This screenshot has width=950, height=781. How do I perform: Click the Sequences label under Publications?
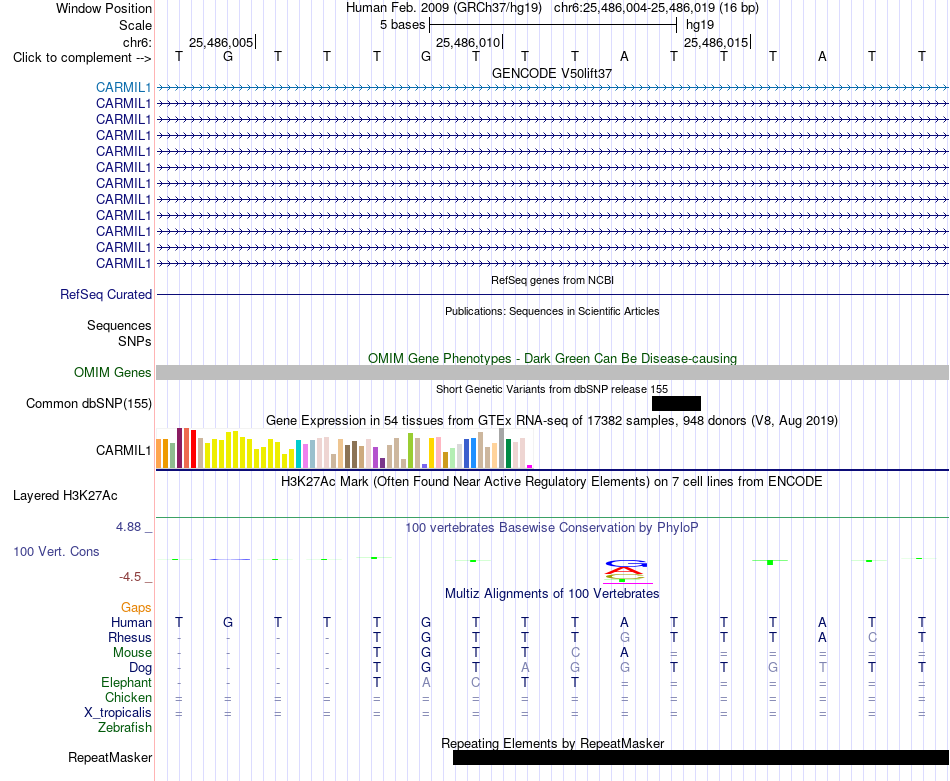pos(119,326)
